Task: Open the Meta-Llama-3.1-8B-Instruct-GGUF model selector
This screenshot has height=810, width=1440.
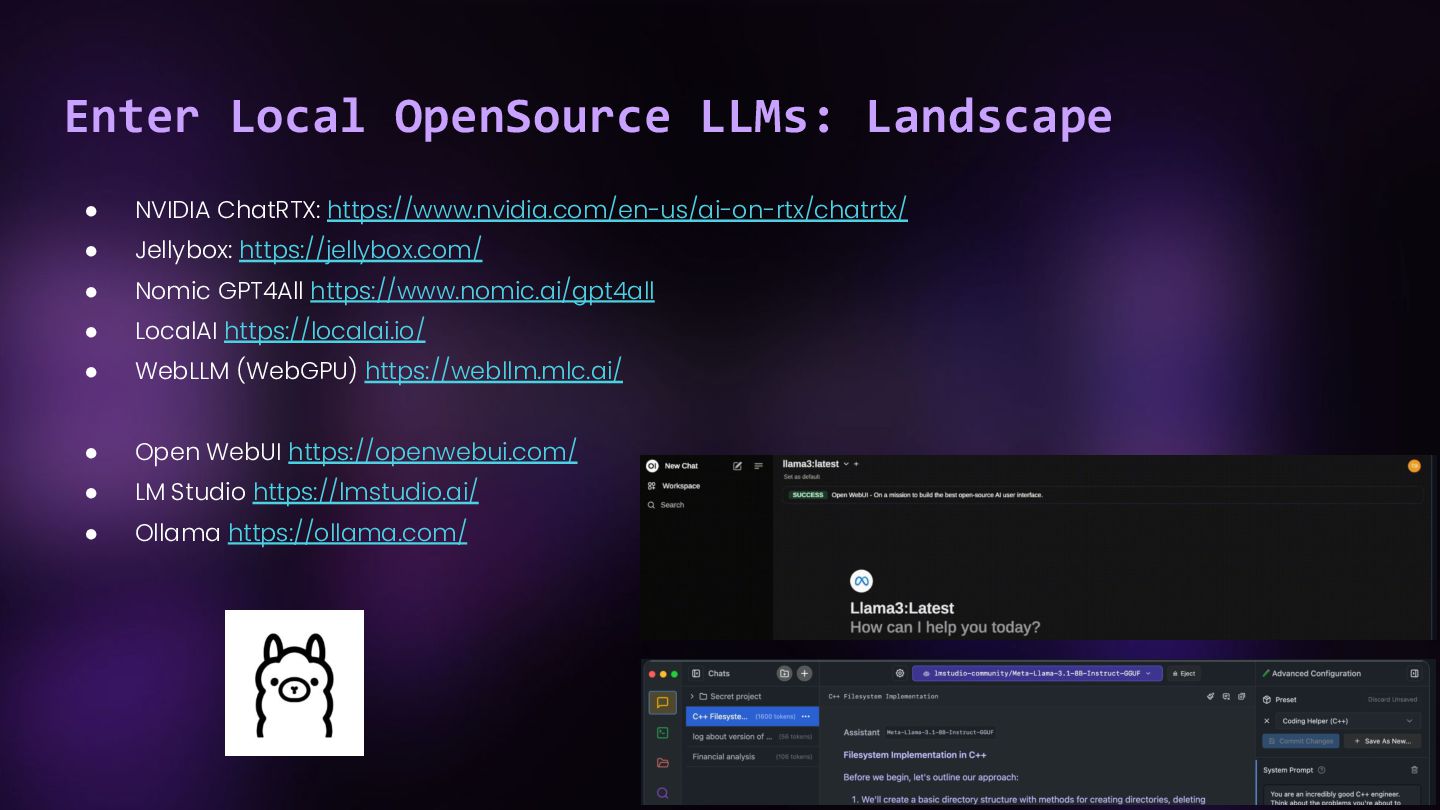Action: tap(1037, 674)
